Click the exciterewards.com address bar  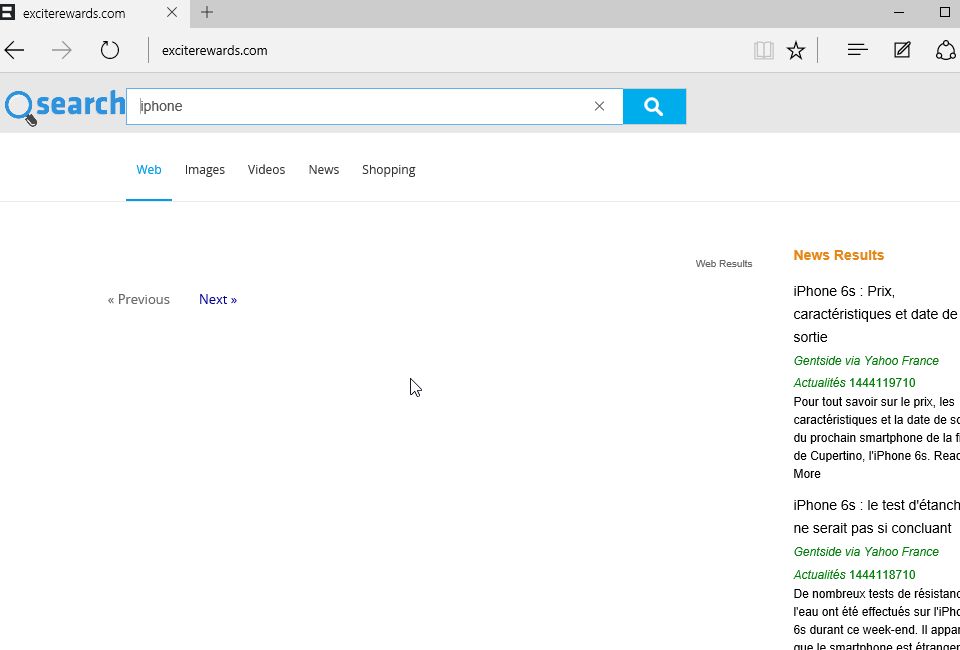click(214, 51)
